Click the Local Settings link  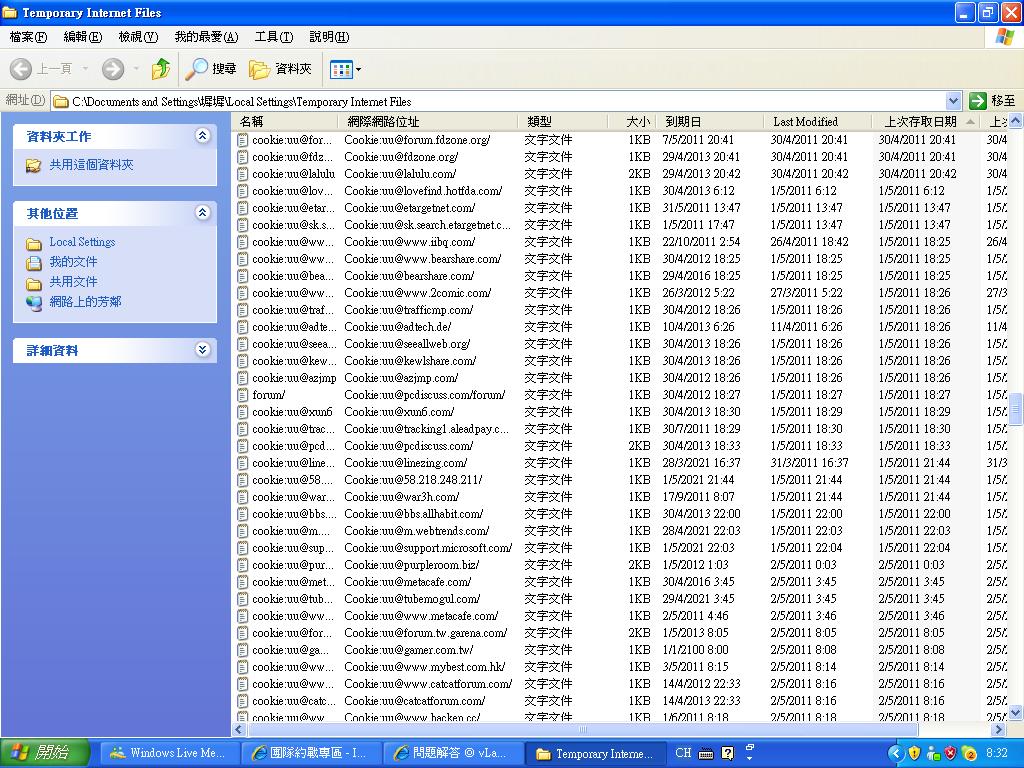[82, 242]
